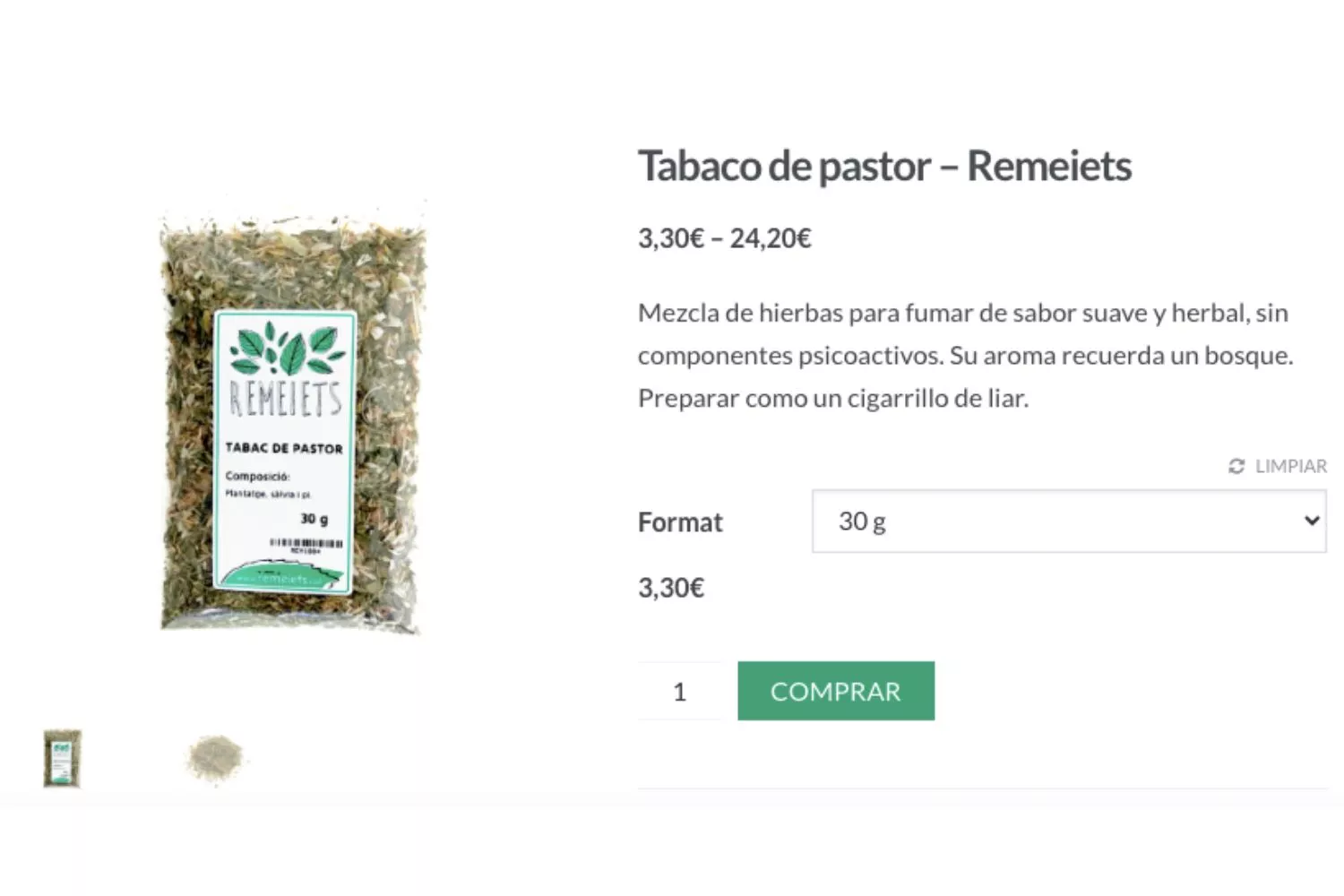Click the 30 g weight on the package label
Viewport: 1344px width, 896px height.
click(x=314, y=519)
